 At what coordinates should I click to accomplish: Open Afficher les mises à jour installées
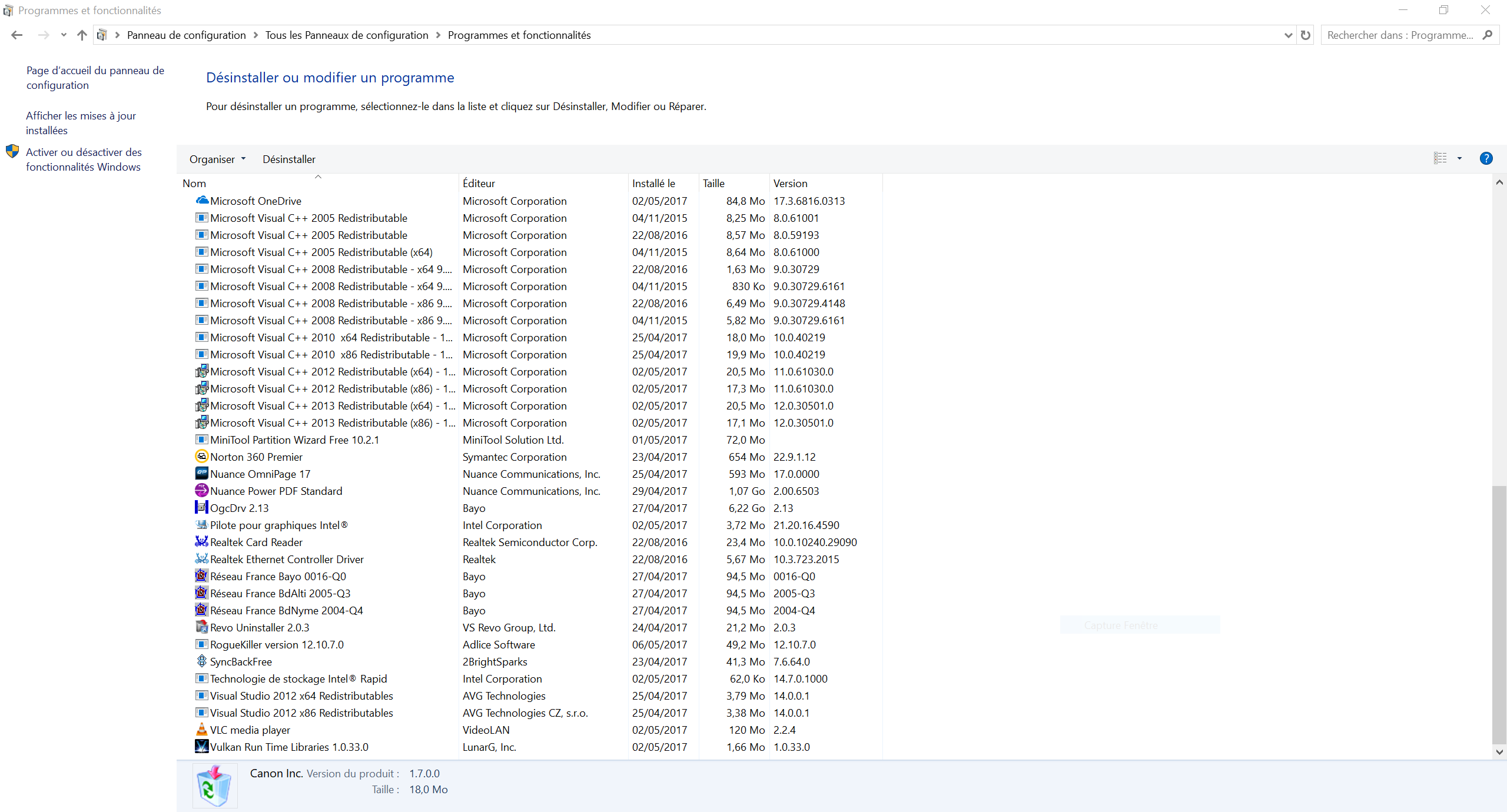pos(81,123)
